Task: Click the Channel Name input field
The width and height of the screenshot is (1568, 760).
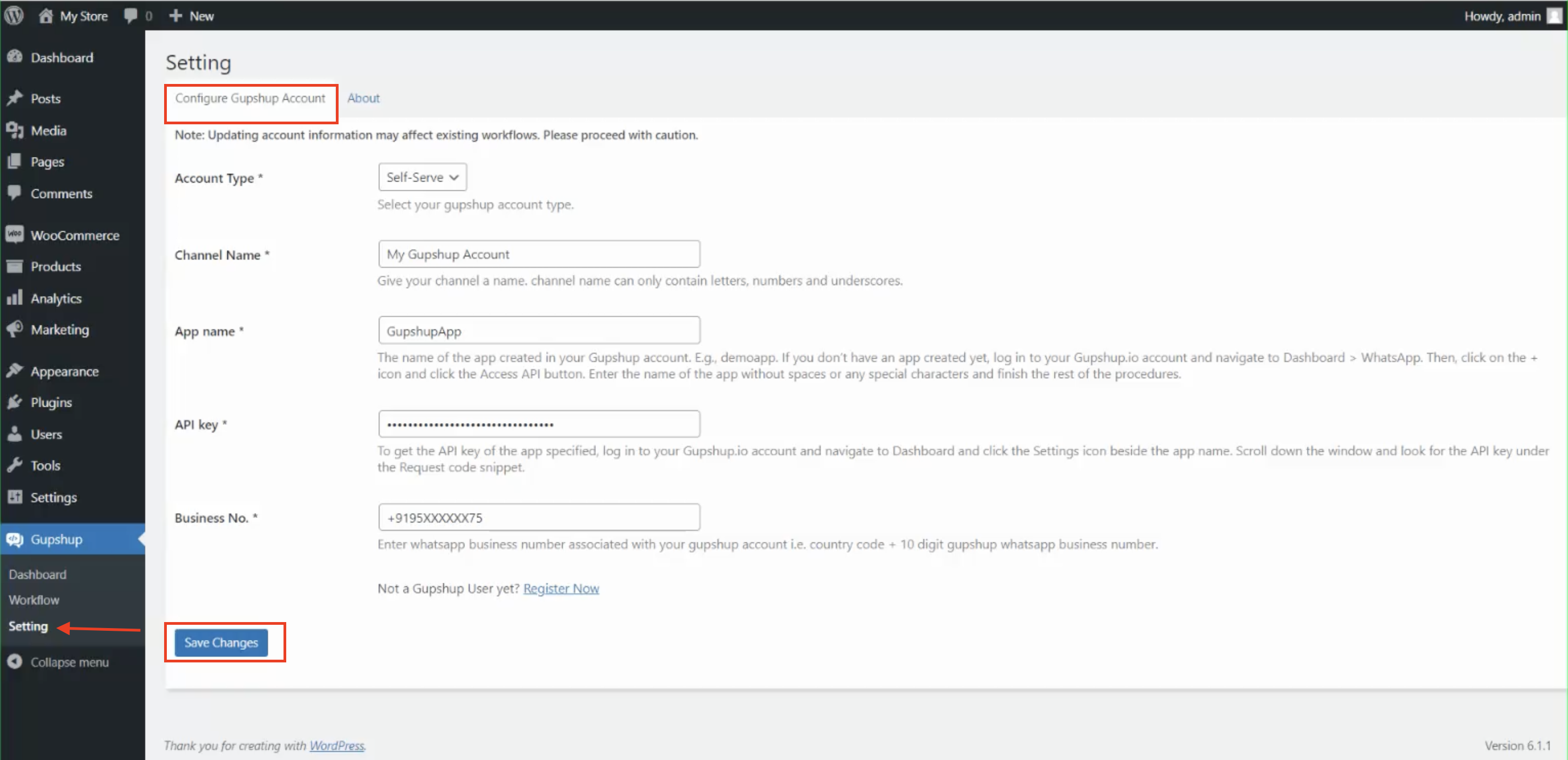Action: 538,254
